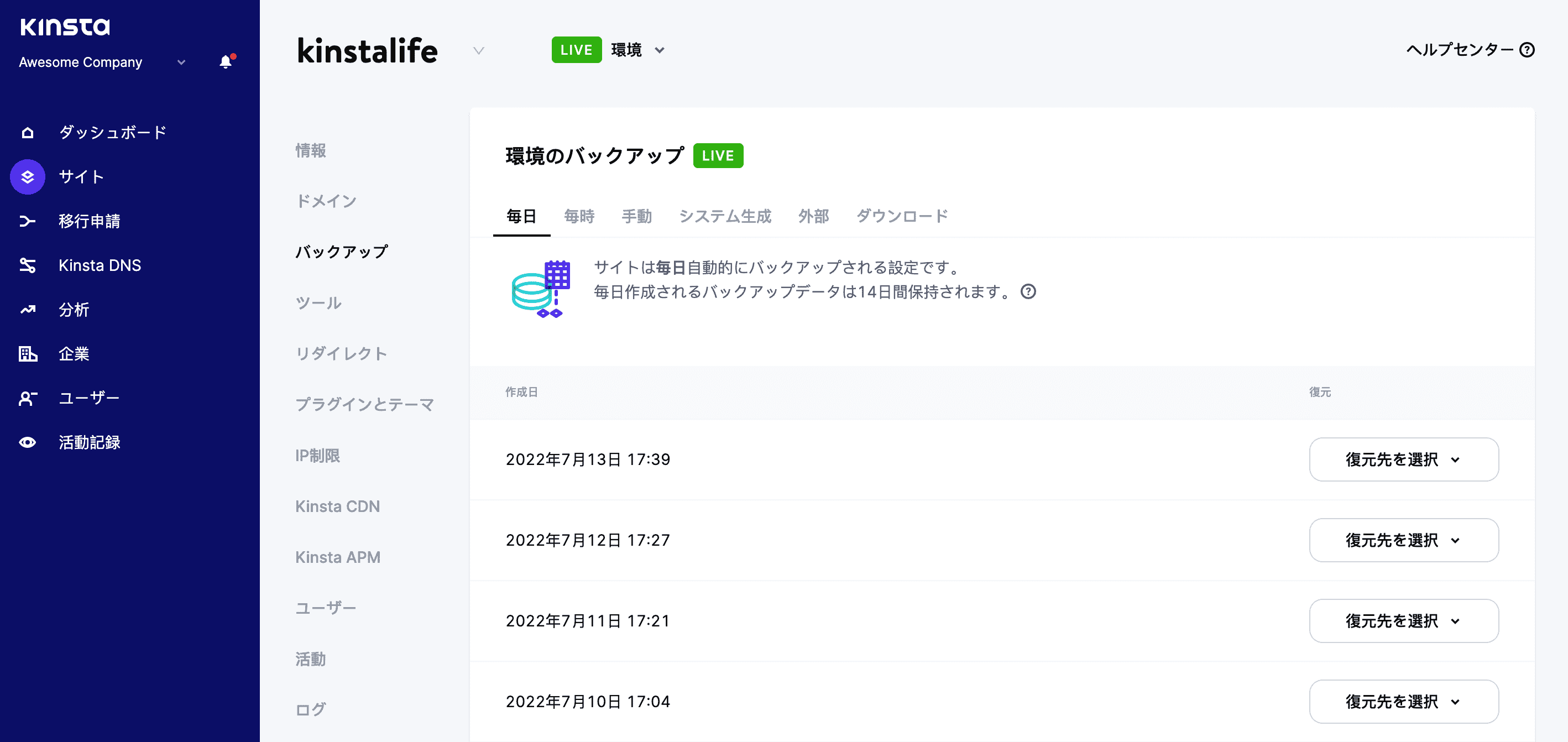Switch to the 毎時 backups tab
The width and height of the screenshot is (1568, 742).
point(579,216)
